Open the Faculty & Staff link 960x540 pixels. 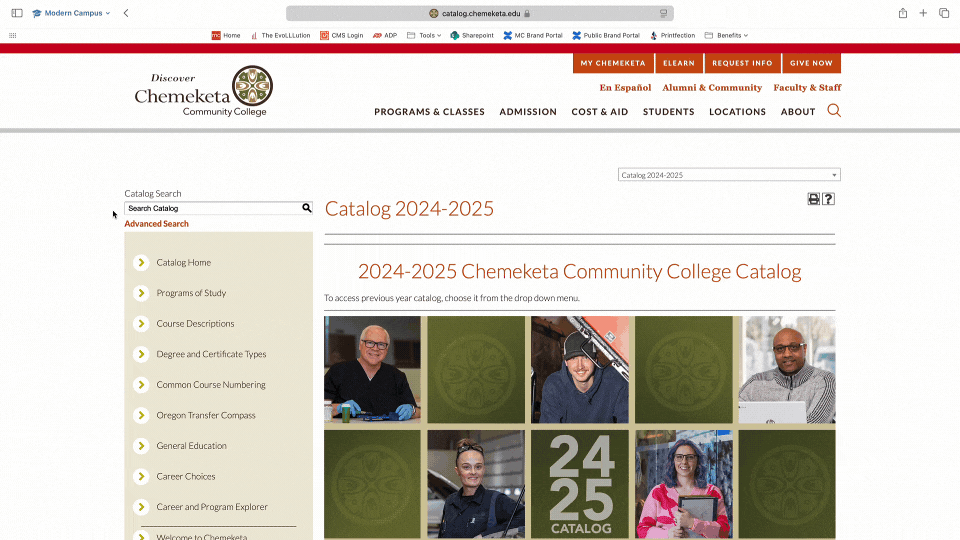[807, 88]
